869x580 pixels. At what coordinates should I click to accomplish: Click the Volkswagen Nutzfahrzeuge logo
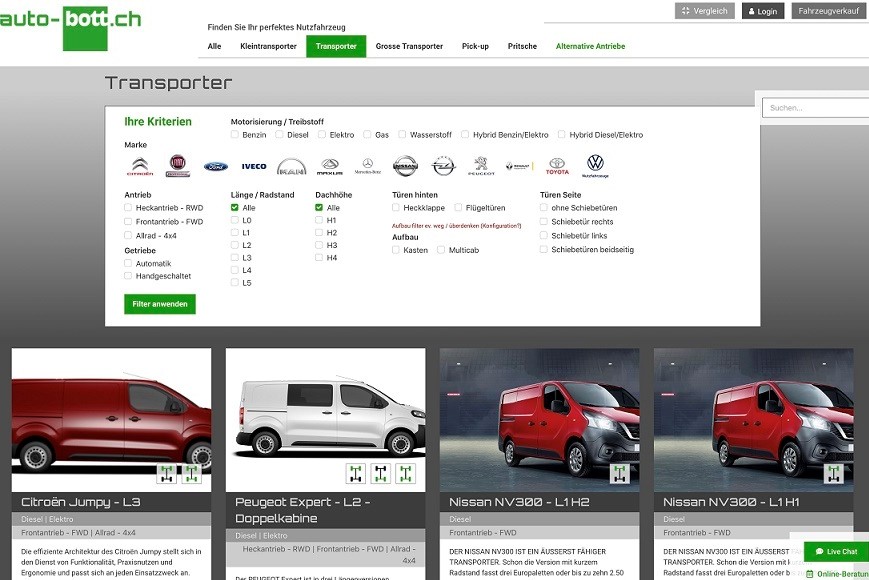click(x=595, y=166)
